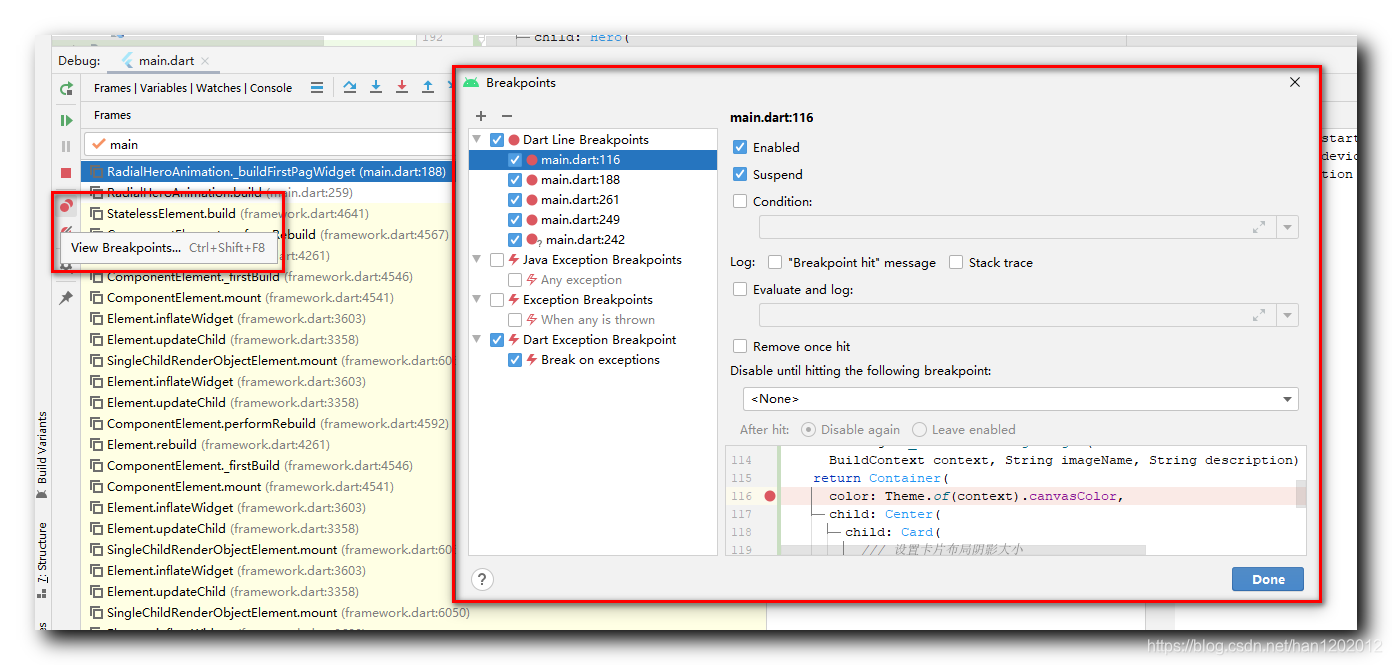Click View Breakpoints... popup entry
1392x665 pixels.
168,248
